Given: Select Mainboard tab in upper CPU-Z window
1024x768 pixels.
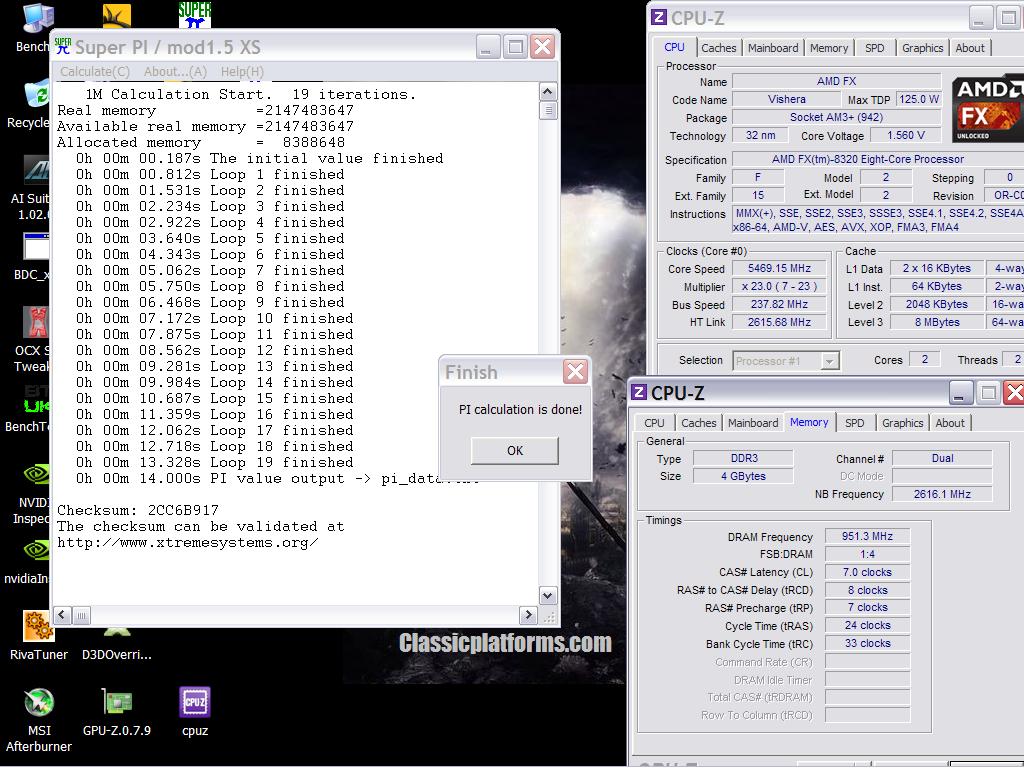Looking at the screenshot, I should (x=773, y=48).
